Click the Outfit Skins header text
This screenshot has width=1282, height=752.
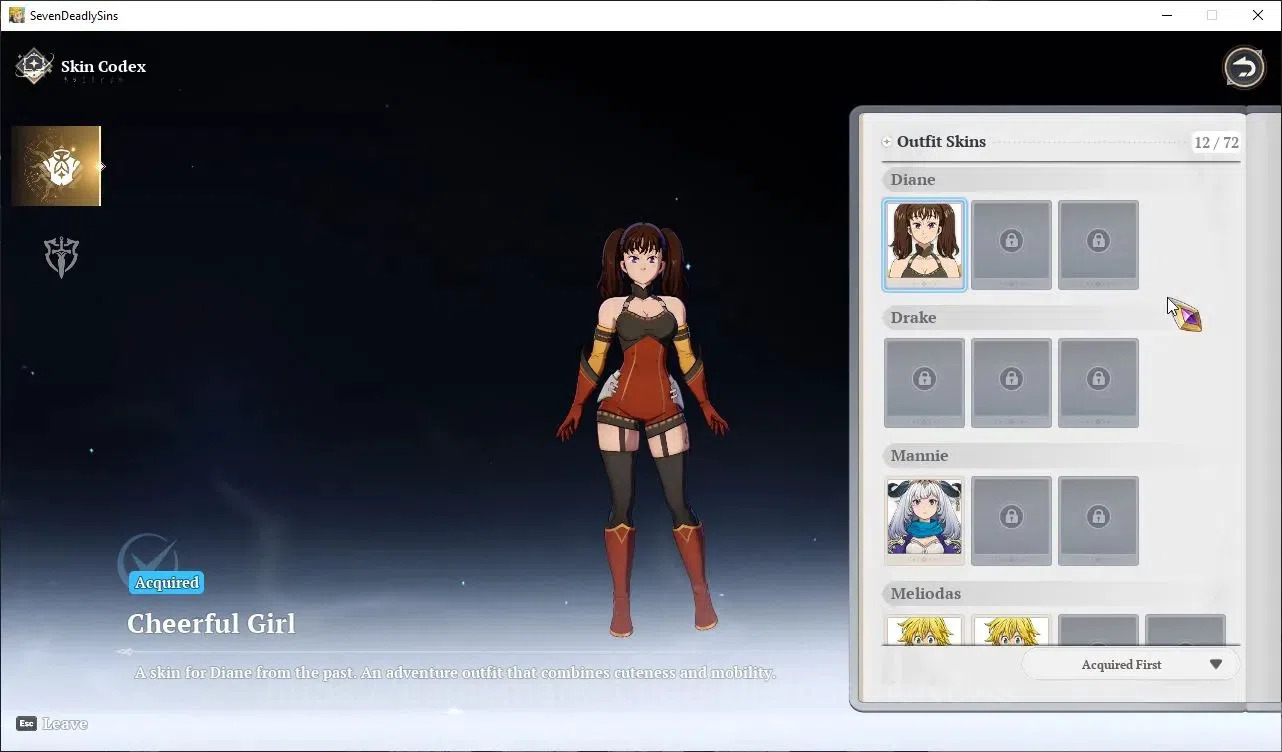pyautogui.click(x=941, y=142)
